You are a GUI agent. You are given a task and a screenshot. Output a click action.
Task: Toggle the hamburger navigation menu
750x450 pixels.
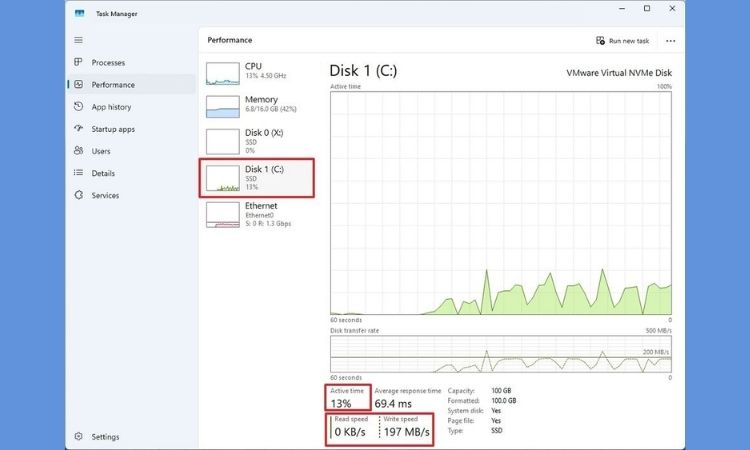pyautogui.click(x=78, y=40)
